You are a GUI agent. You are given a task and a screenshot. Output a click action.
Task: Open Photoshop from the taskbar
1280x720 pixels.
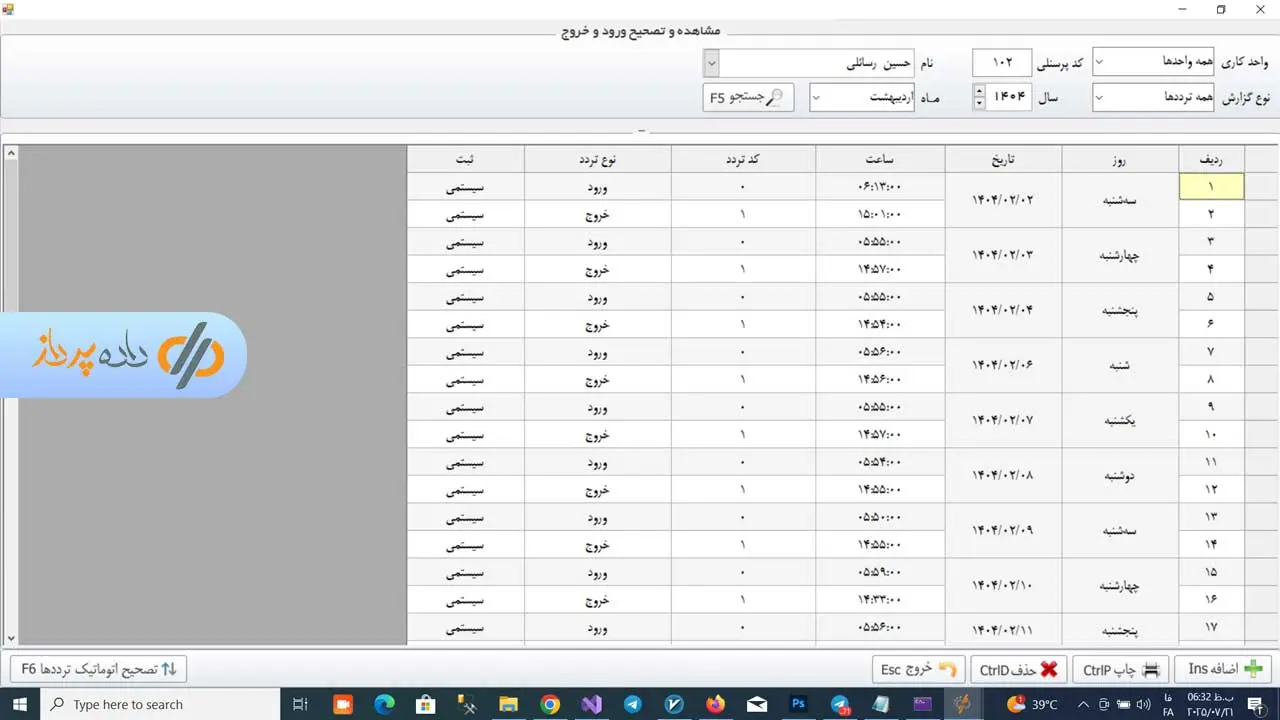click(798, 704)
